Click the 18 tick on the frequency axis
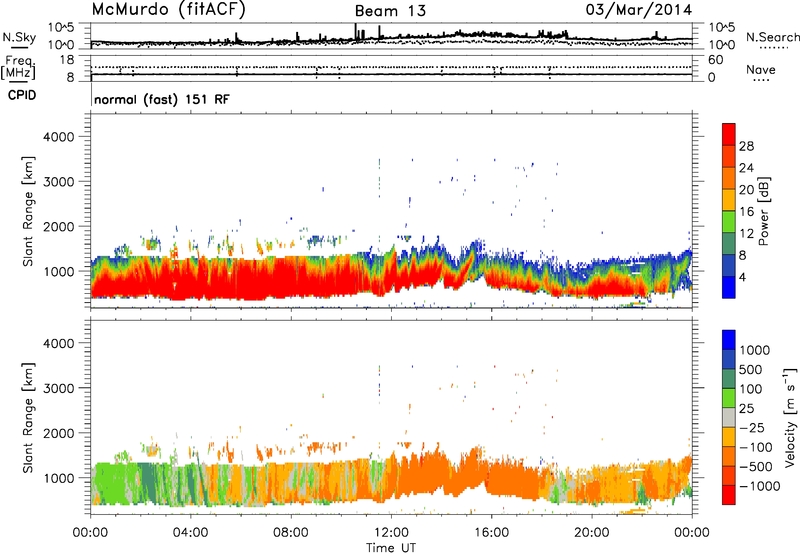Screen dimensions: 800x554 (66, 60)
